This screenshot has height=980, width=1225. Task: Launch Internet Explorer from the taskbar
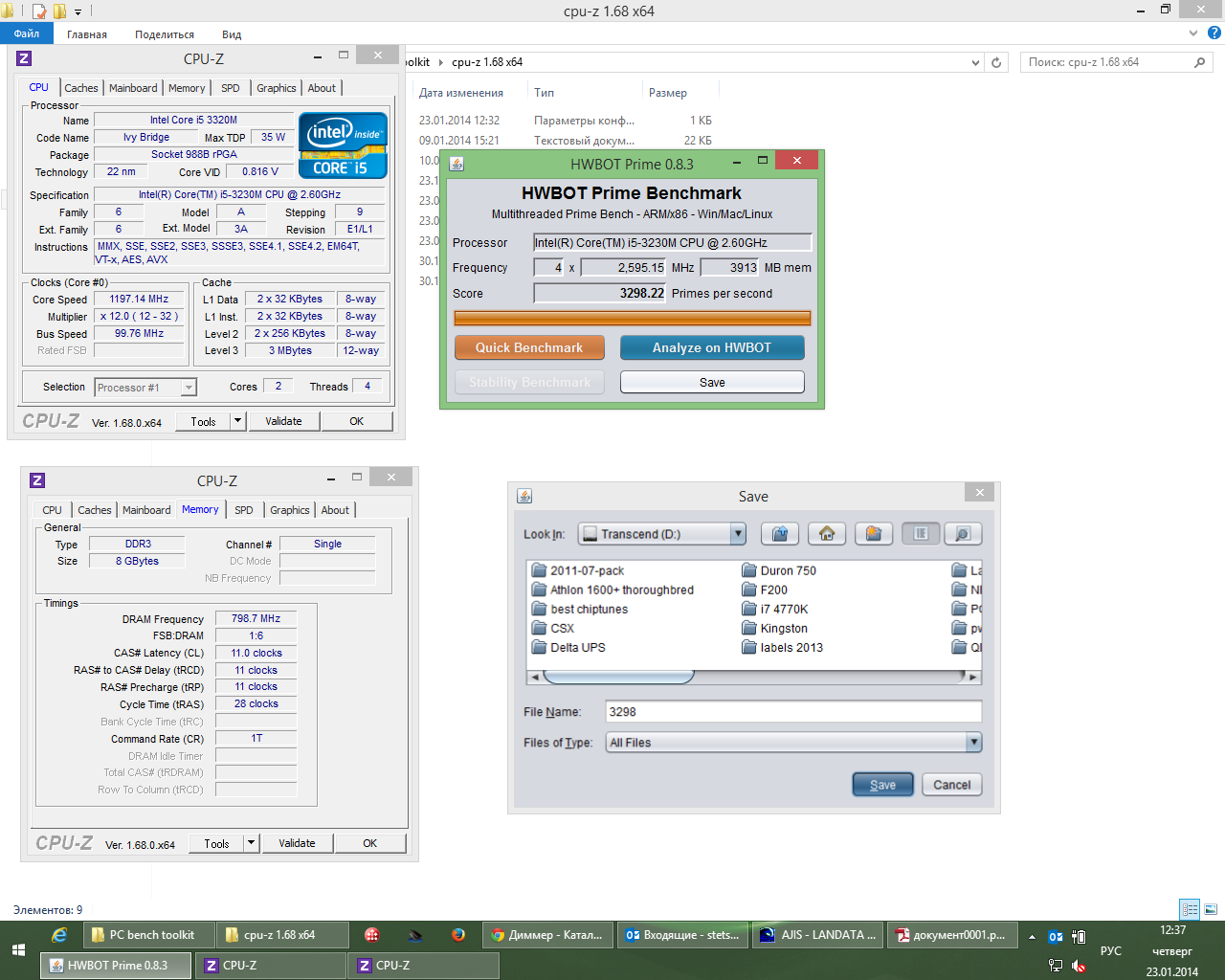(x=59, y=935)
